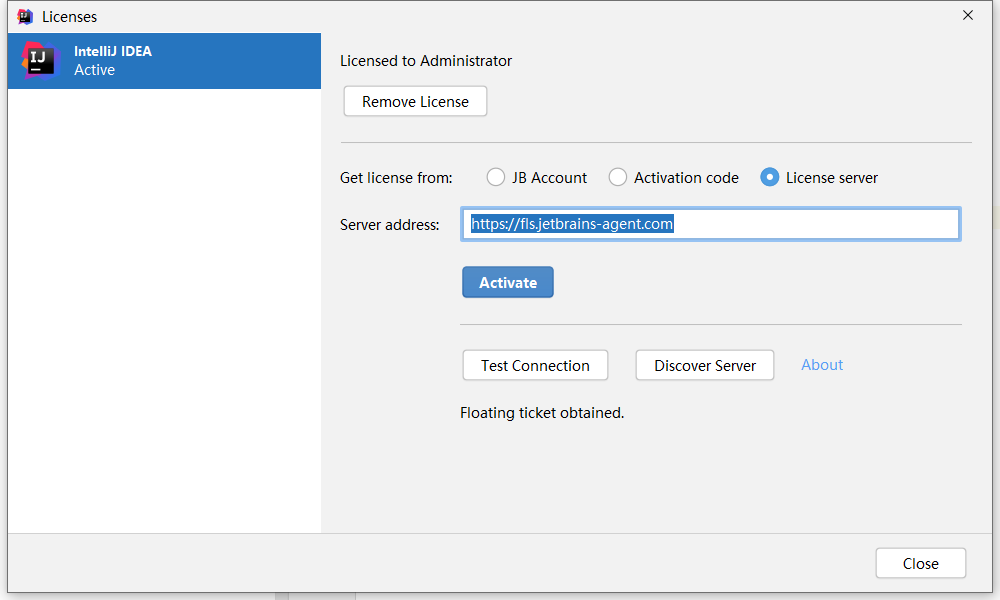This screenshot has height=600, width=1000.
Task: Click the IntelliJ IDEA logo in the product list
Action: 41,61
